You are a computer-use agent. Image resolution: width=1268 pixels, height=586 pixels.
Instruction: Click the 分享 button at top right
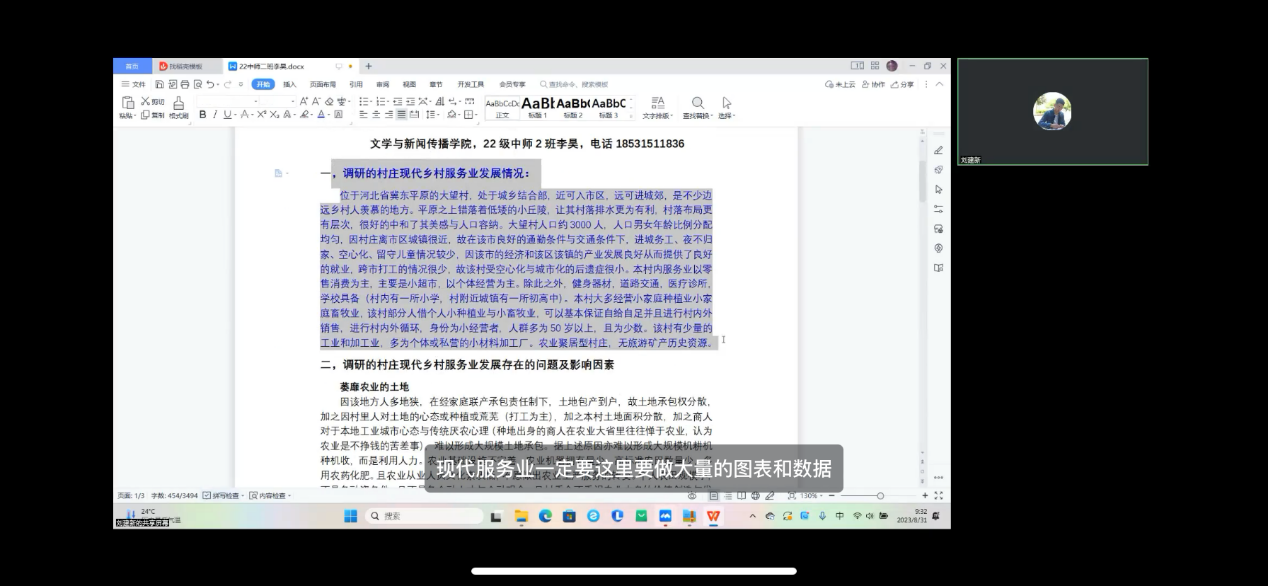907,86
